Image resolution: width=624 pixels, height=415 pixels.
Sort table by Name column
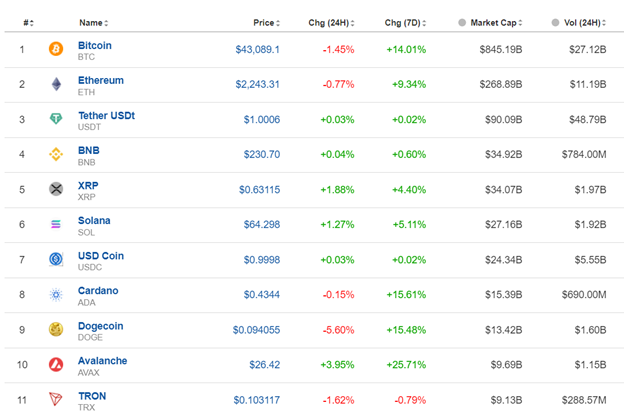(94, 23)
